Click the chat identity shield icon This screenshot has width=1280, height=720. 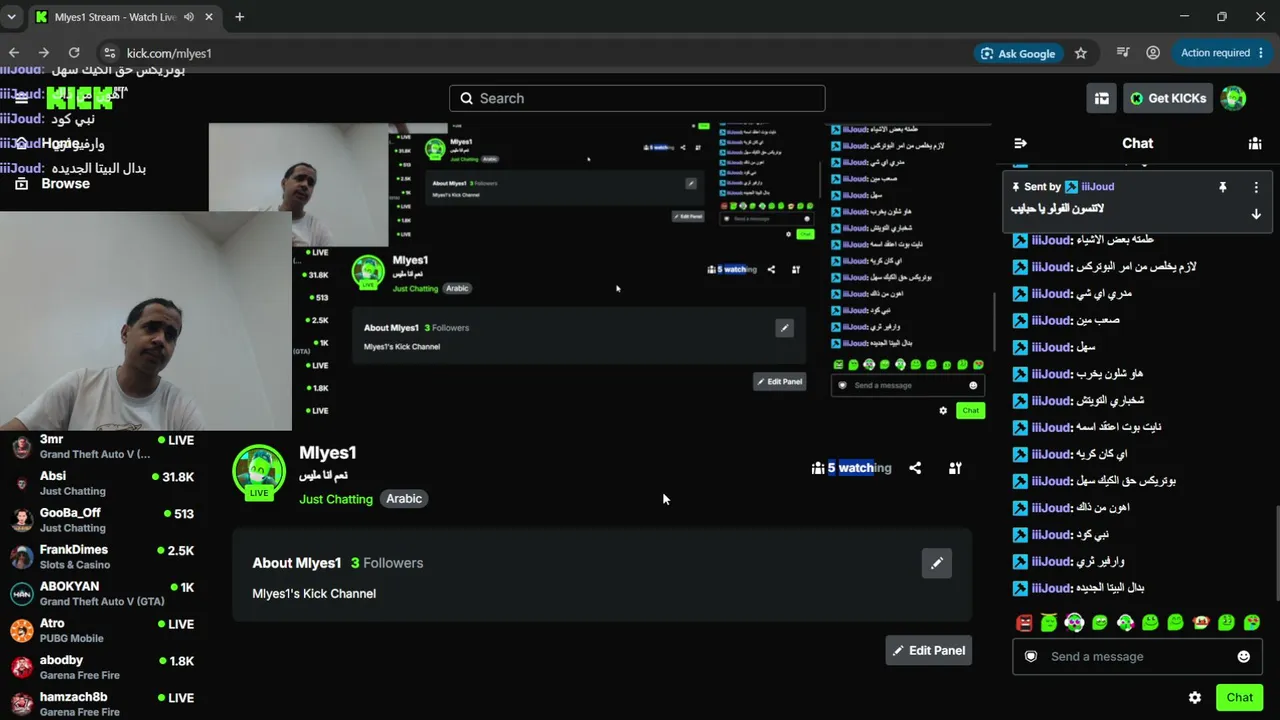(x=1031, y=657)
